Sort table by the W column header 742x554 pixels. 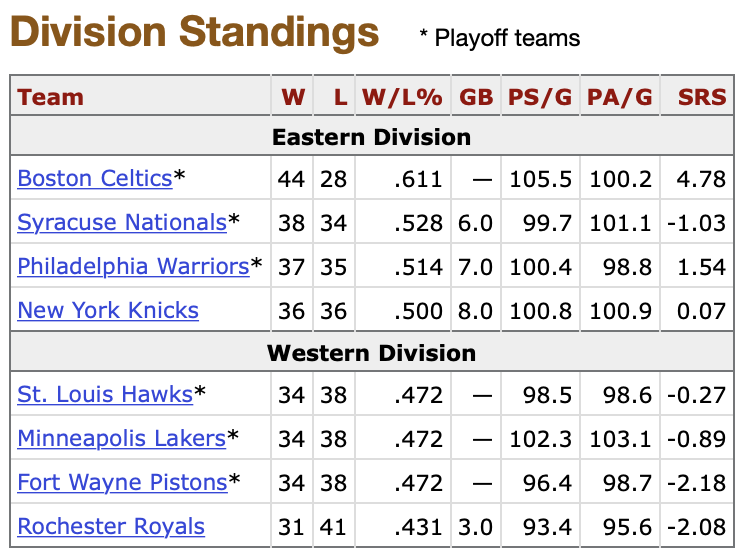292,97
